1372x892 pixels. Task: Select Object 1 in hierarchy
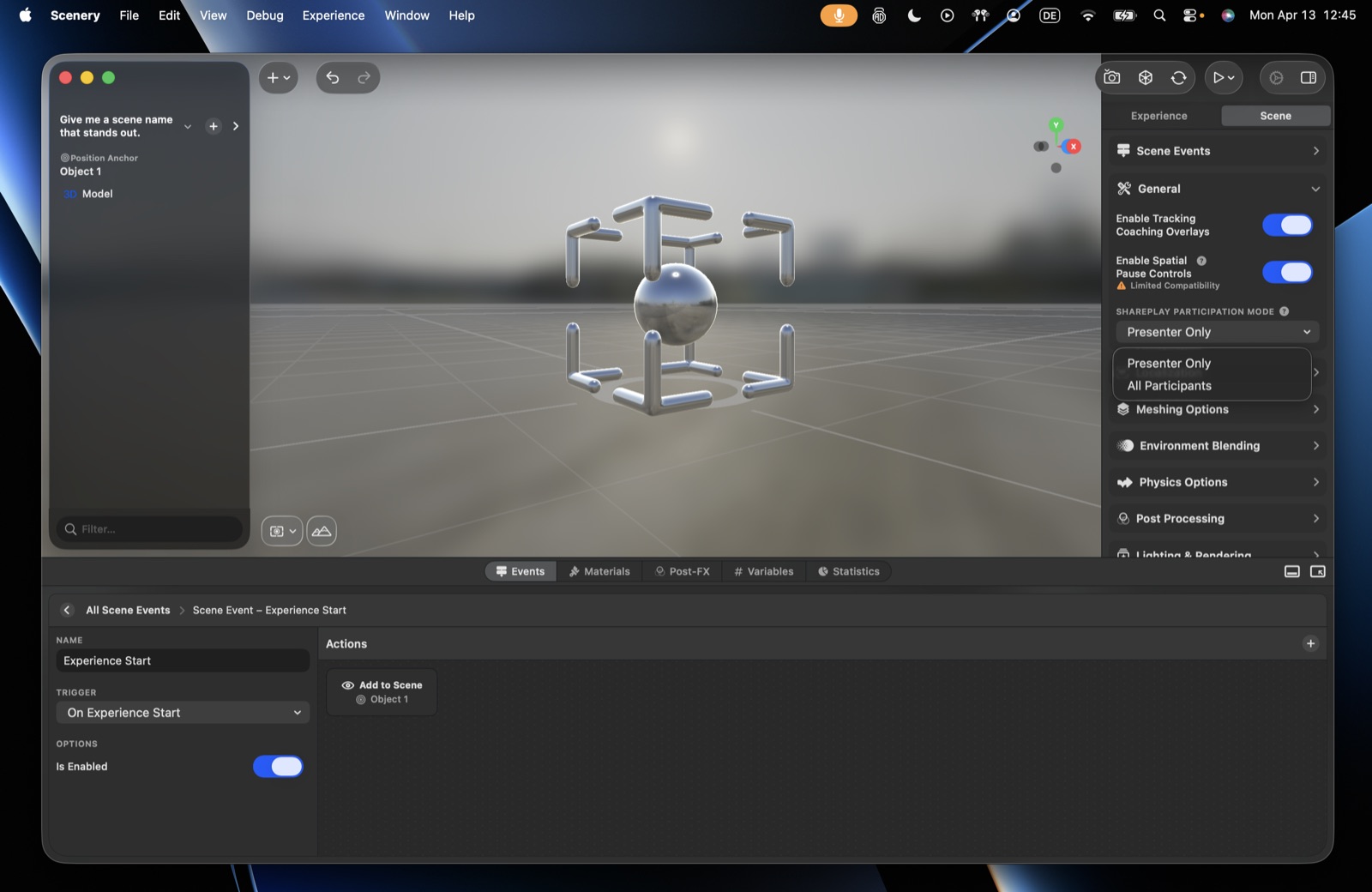coord(81,172)
